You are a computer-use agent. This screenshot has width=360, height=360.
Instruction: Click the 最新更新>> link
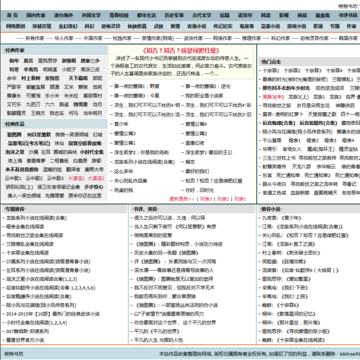pos(182,199)
